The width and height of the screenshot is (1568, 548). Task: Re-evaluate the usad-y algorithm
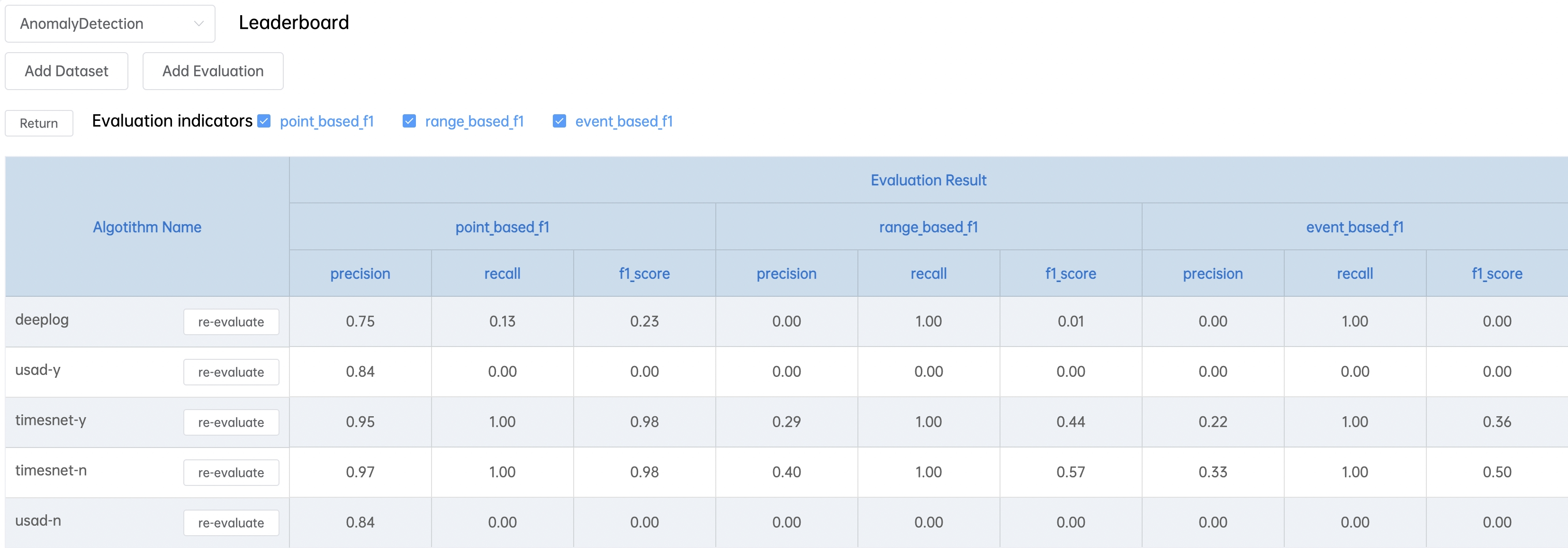coord(231,372)
